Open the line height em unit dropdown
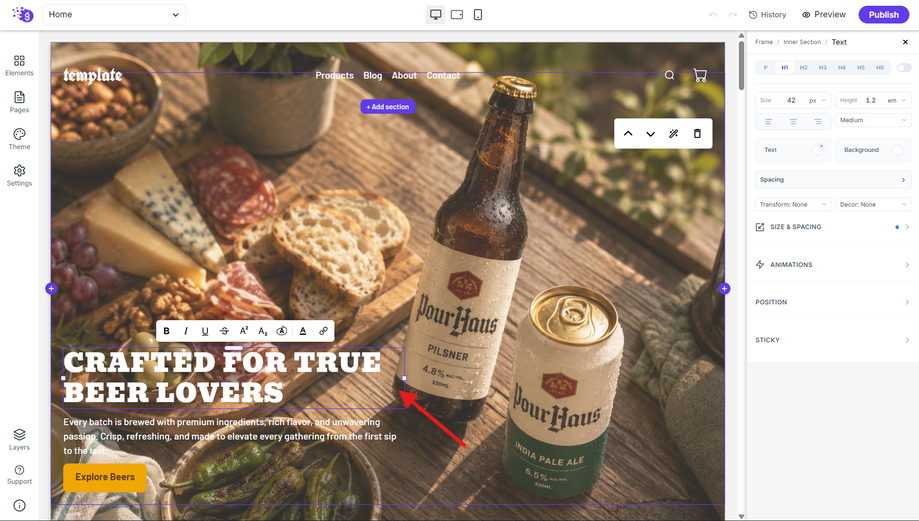 (x=896, y=100)
